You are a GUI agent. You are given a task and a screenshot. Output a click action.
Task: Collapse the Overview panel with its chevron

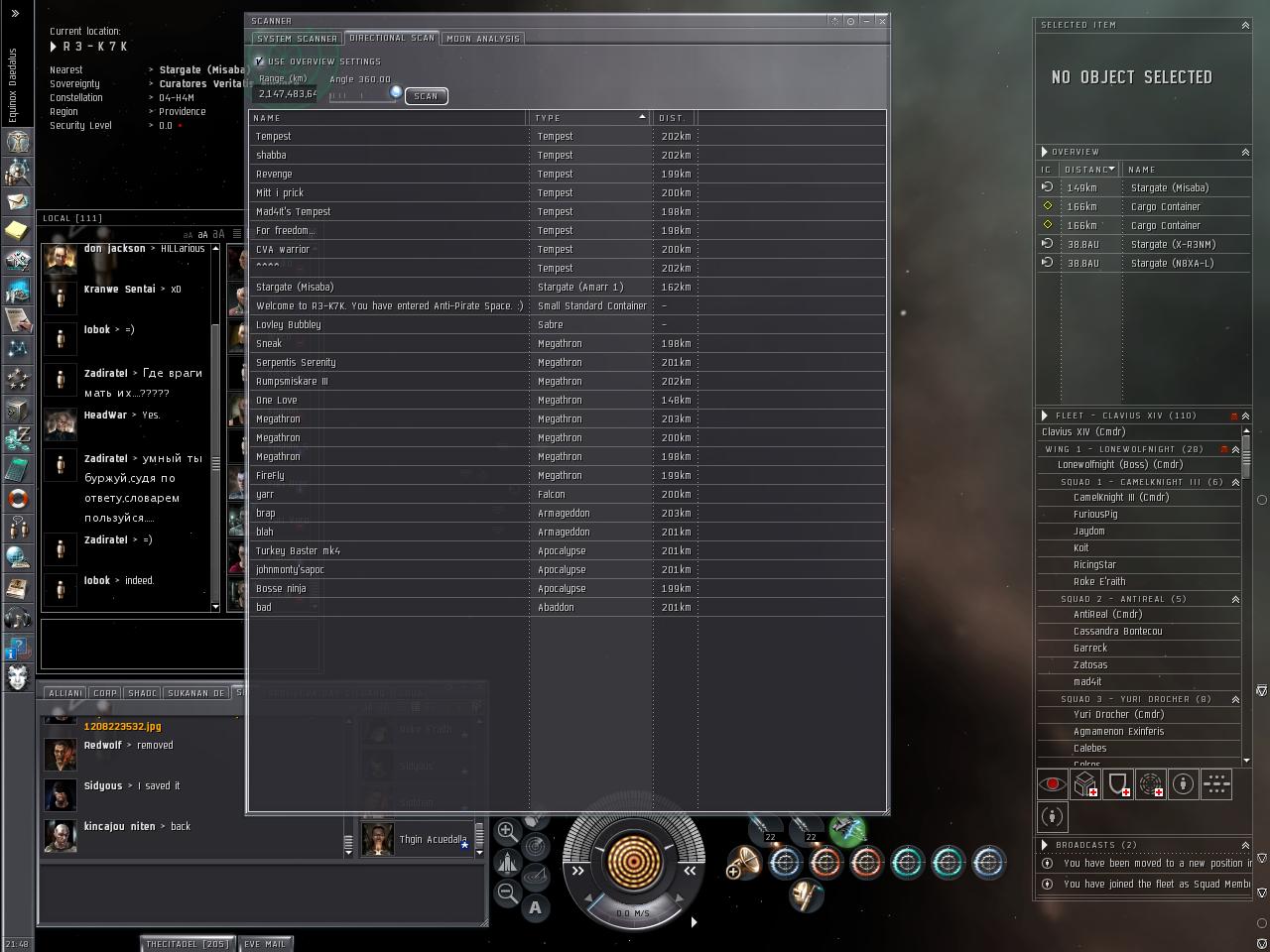1245,152
